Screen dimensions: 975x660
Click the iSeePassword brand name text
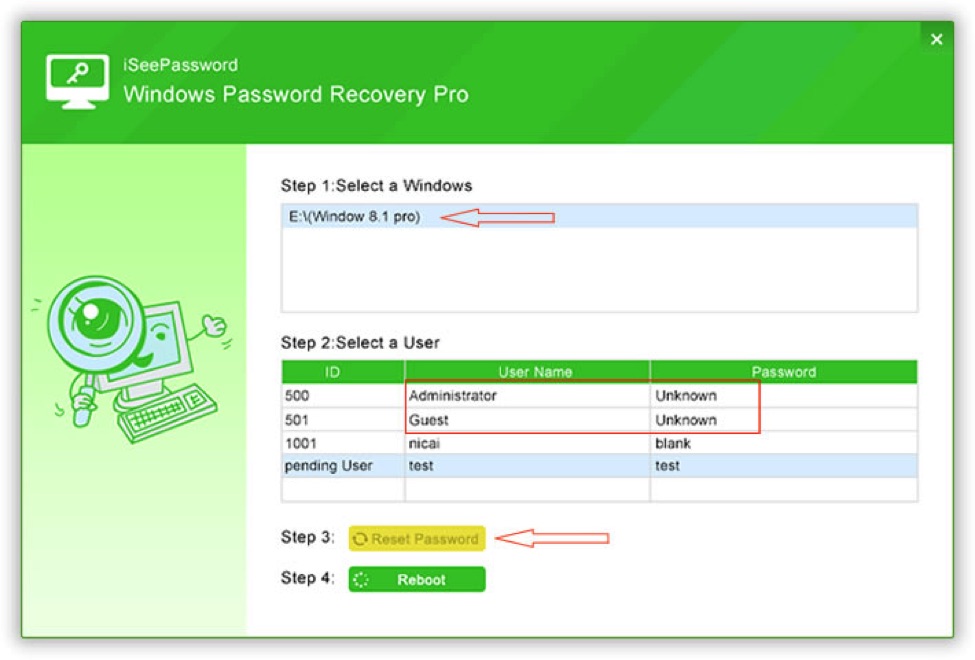[x=180, y=65]
